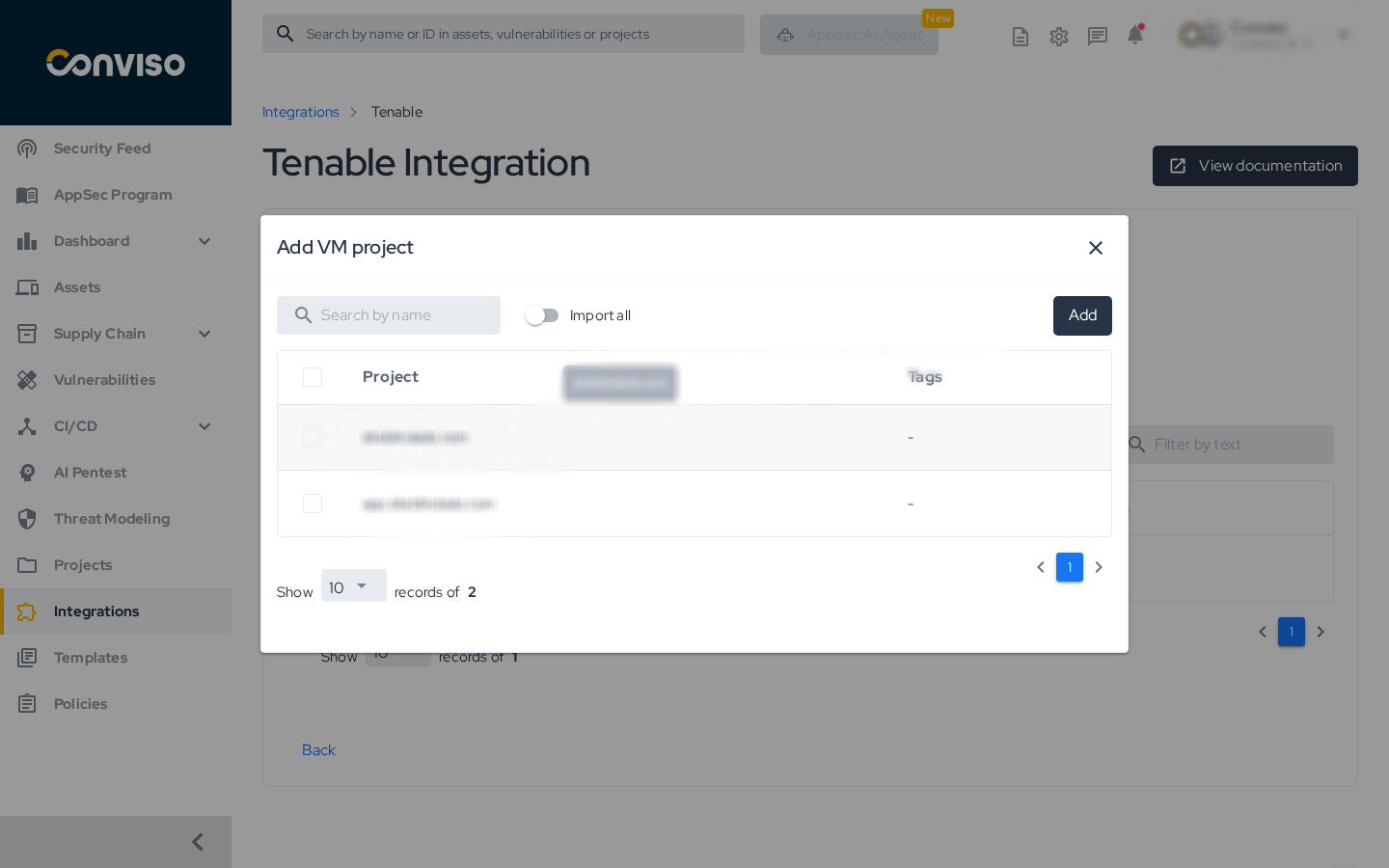The image size is (1389, 868).
Task: Open the records dropdown behind the dialog
Action: point(398,660)
